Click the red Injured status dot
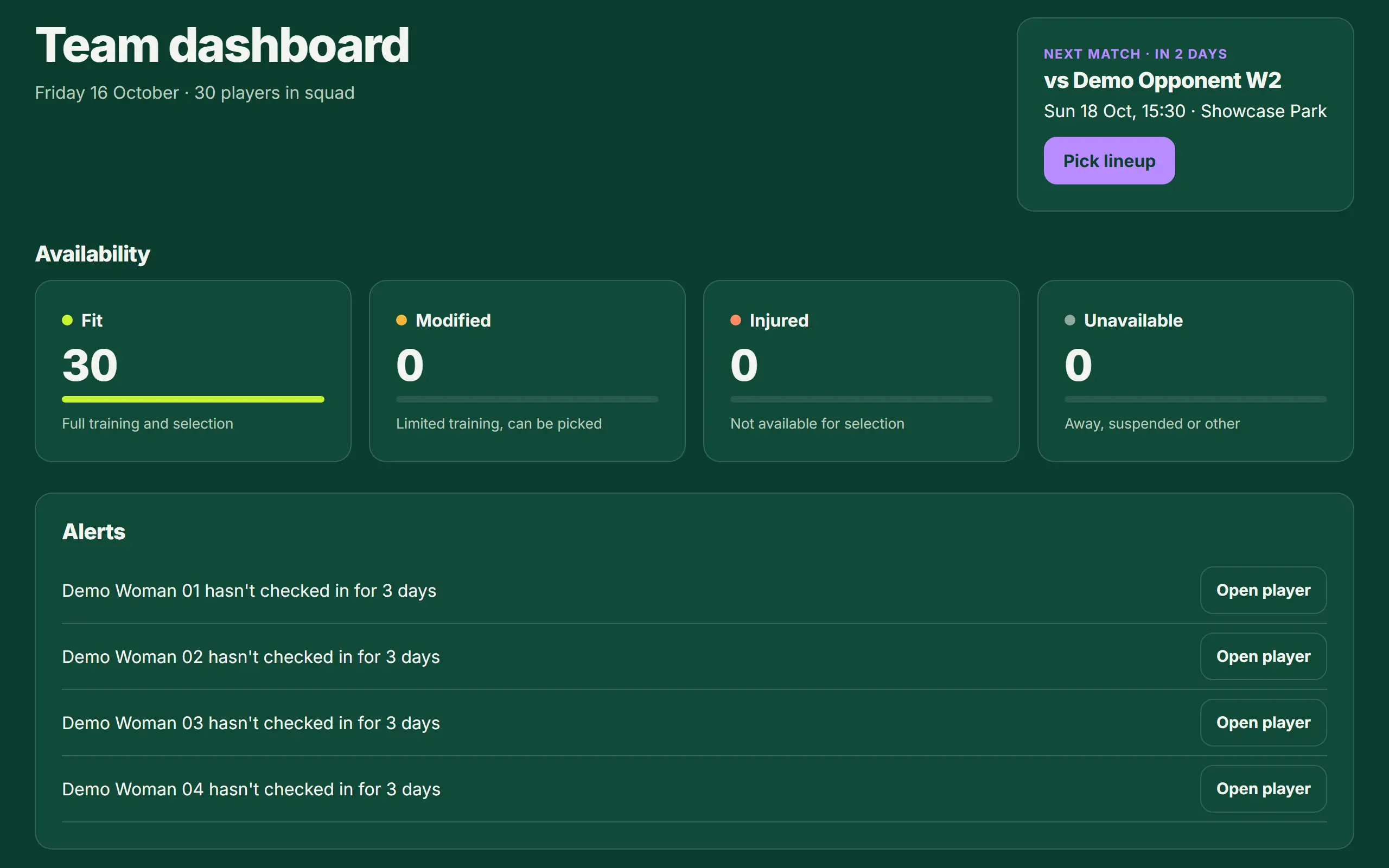Image resolution: width=1389 pixels, height=868 pixels. [735, 320]
